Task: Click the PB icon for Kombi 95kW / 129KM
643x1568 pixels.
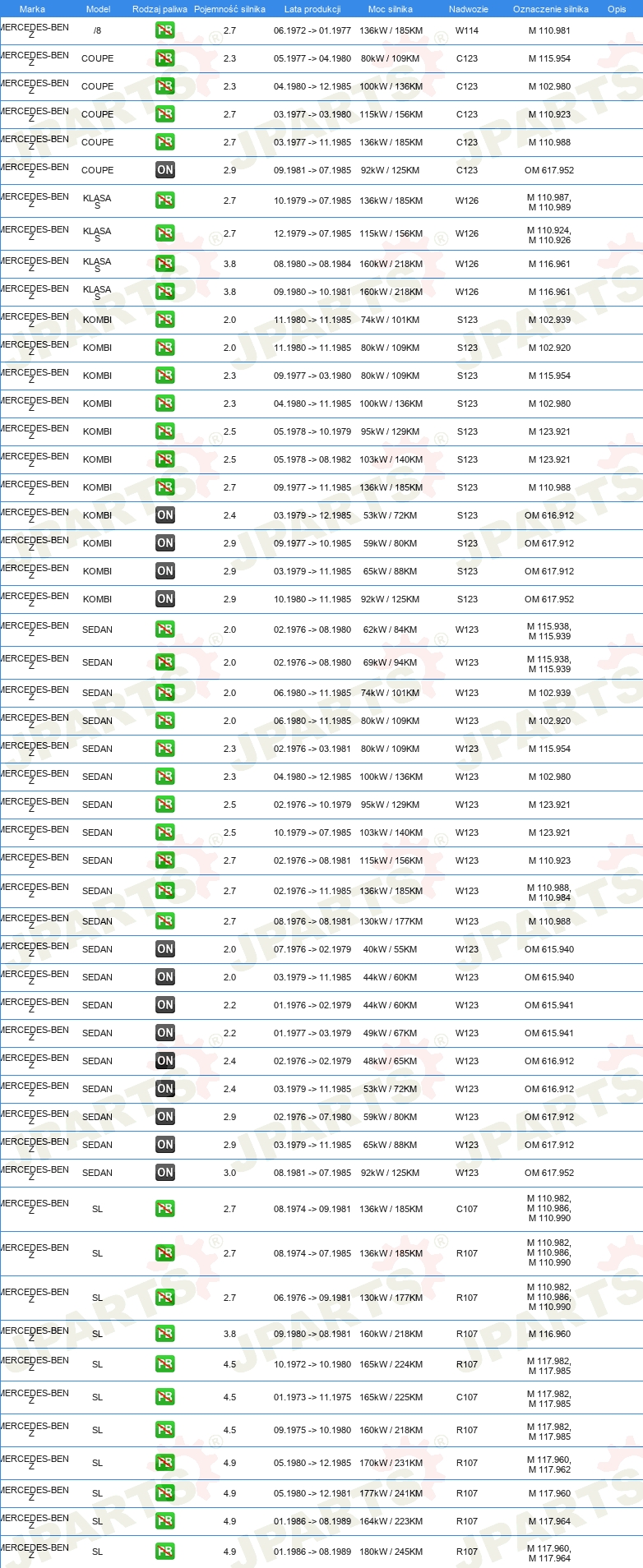Action: pyautogui.click(x=165, y=431)
